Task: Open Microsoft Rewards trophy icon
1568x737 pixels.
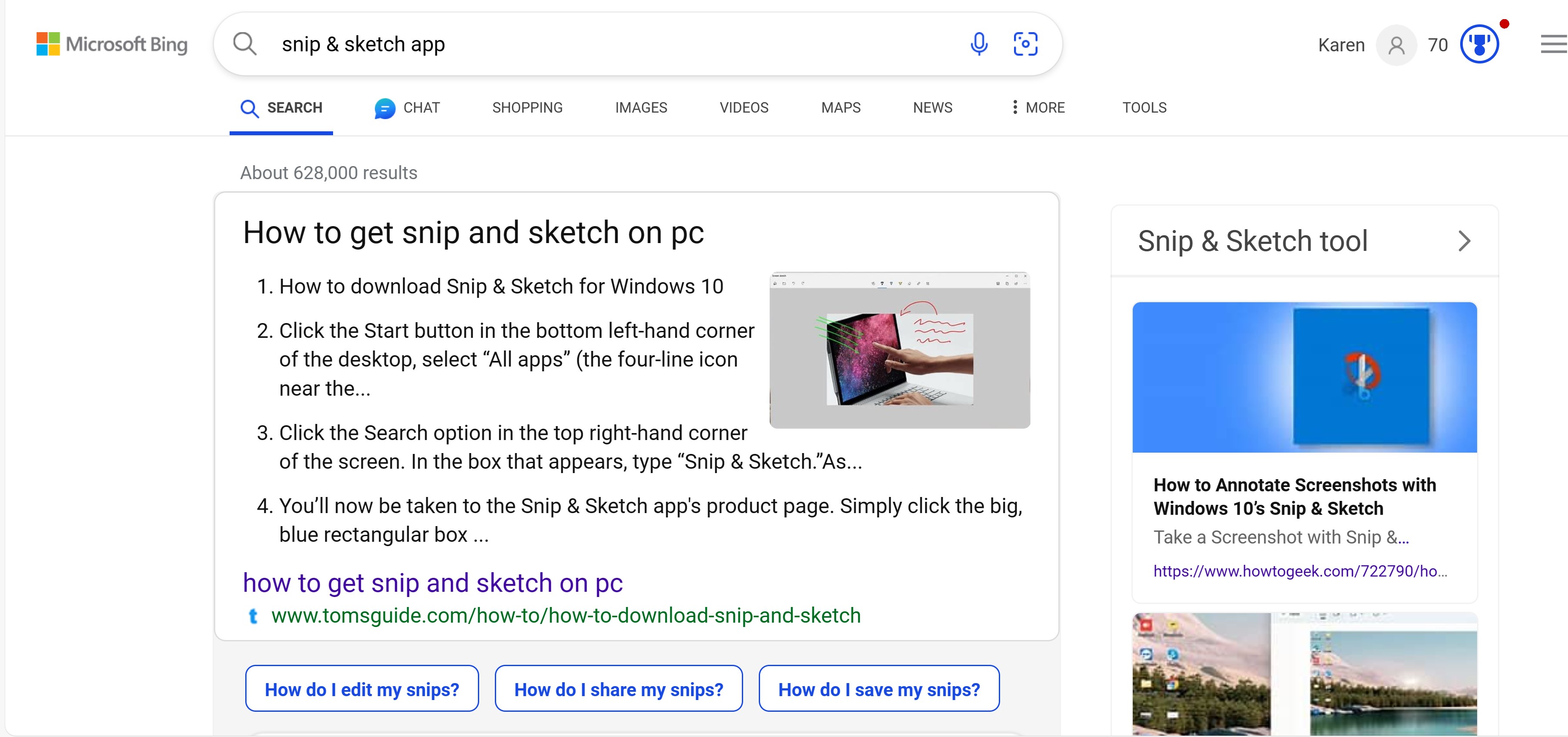Action: (x=1479, y=44)
